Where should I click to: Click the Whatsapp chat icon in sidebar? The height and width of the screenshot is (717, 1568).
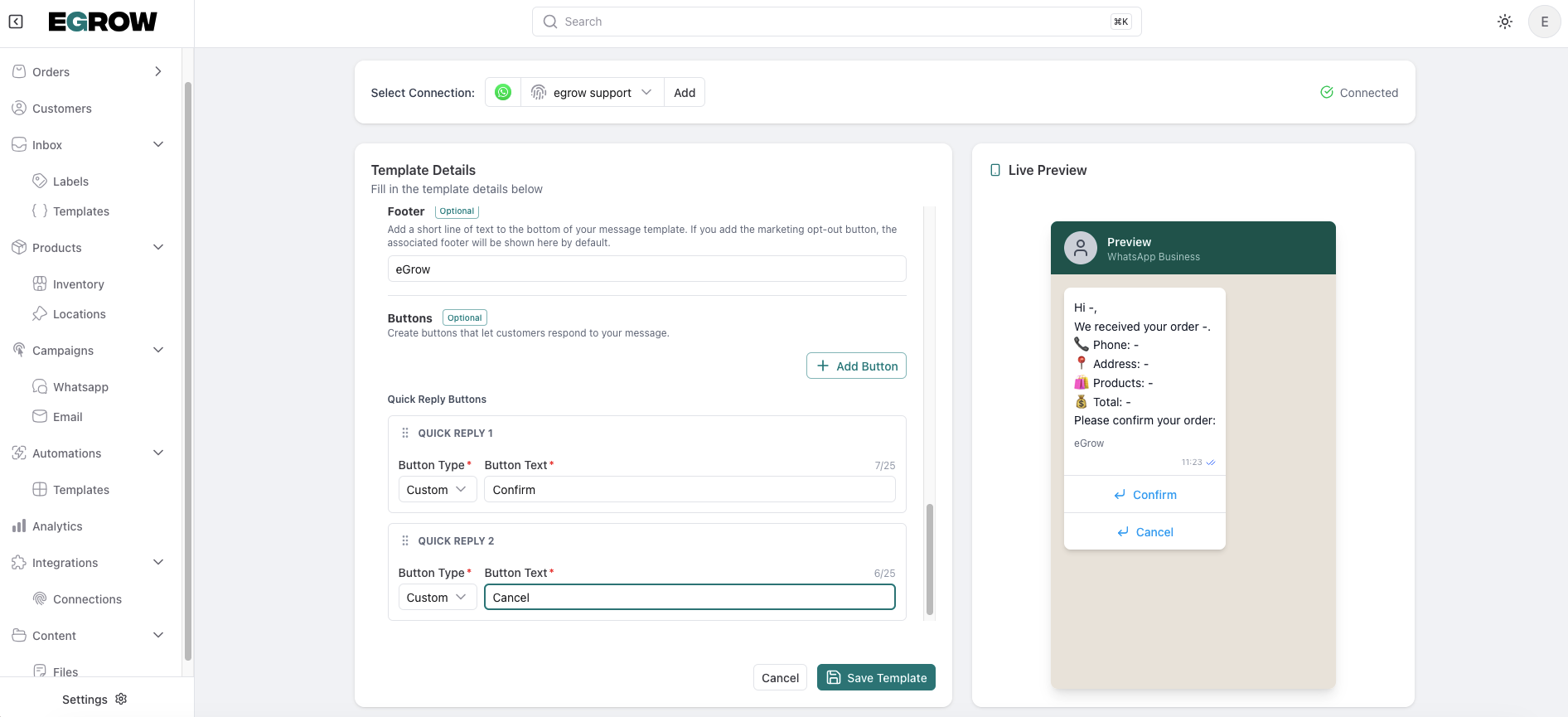pyautogui.click(x=40, y=386)
